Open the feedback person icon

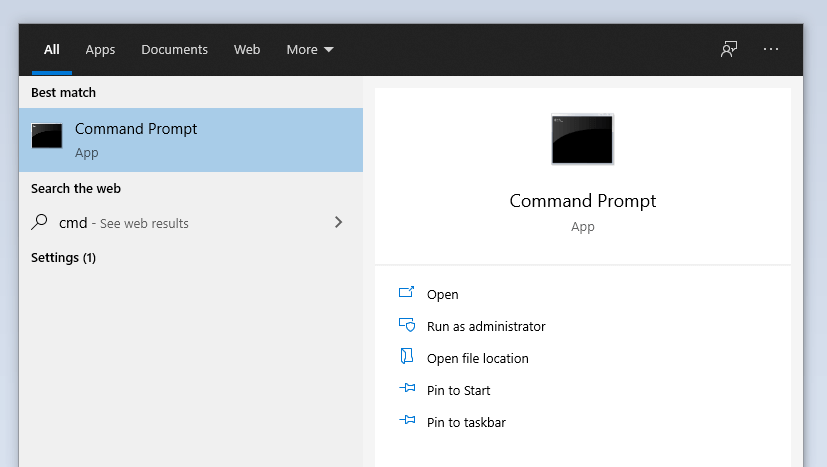point(729,49)
